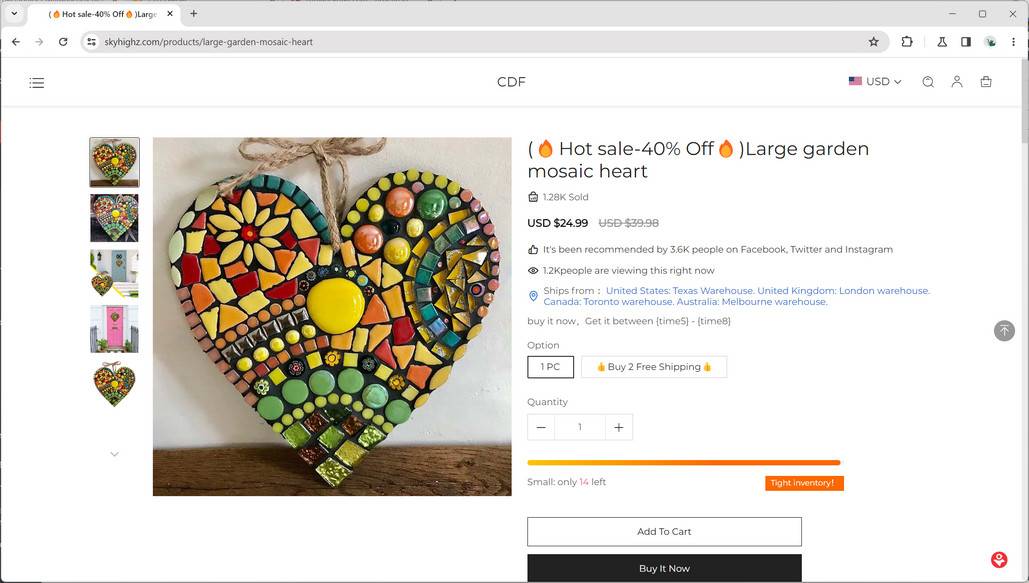Increase quantity with the plus button
This screenshot has height=583, width=1029.
point(619,427)
